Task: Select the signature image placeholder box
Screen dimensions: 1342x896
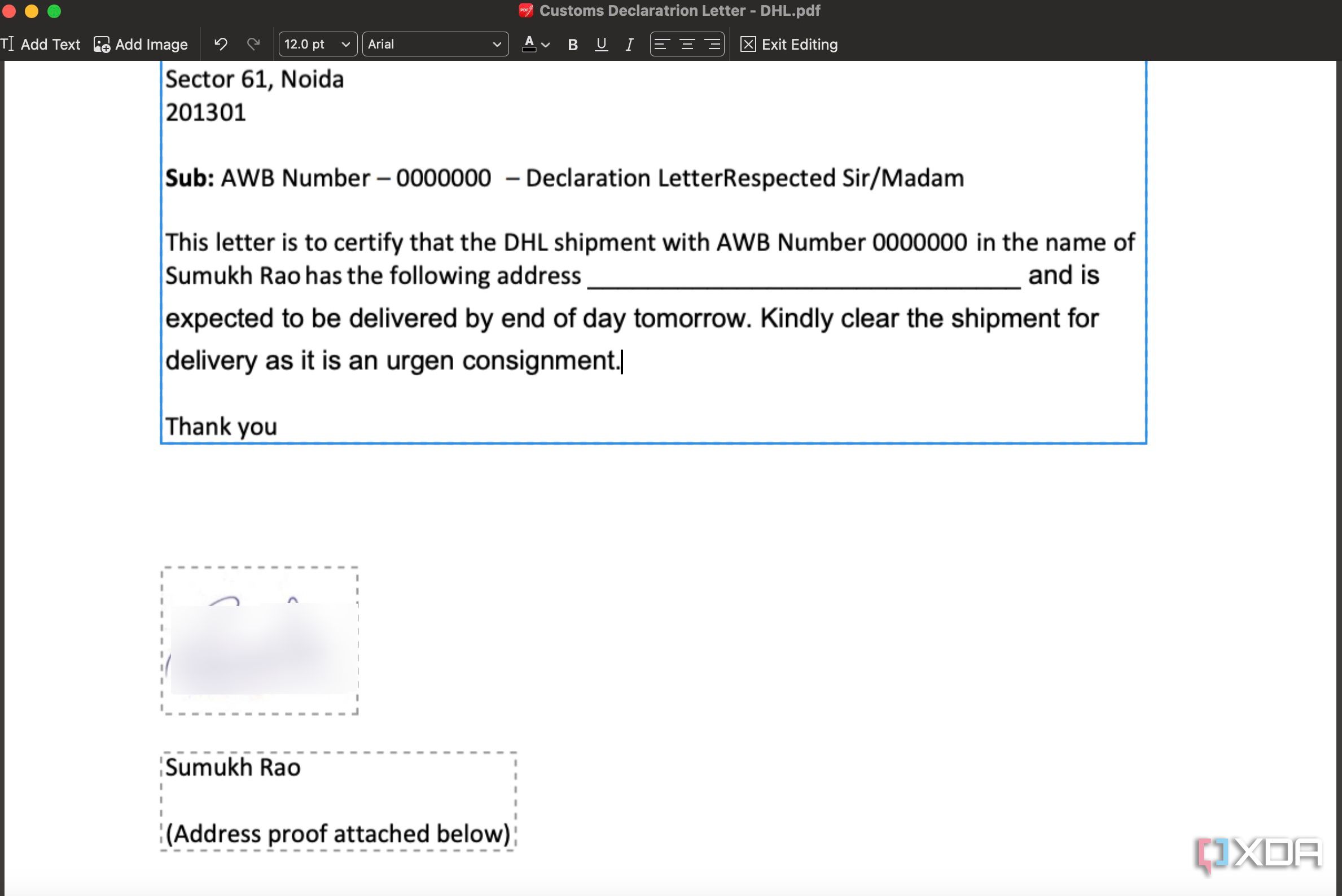Action: pyautogui.click(x=260, y=640)
